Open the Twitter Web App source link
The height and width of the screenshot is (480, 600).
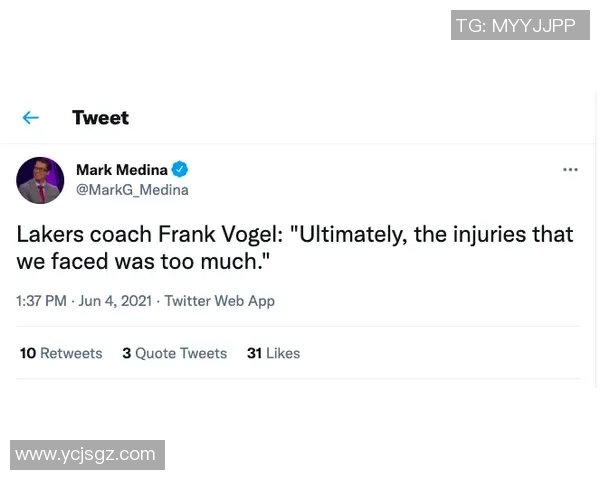tap(219, 301)
